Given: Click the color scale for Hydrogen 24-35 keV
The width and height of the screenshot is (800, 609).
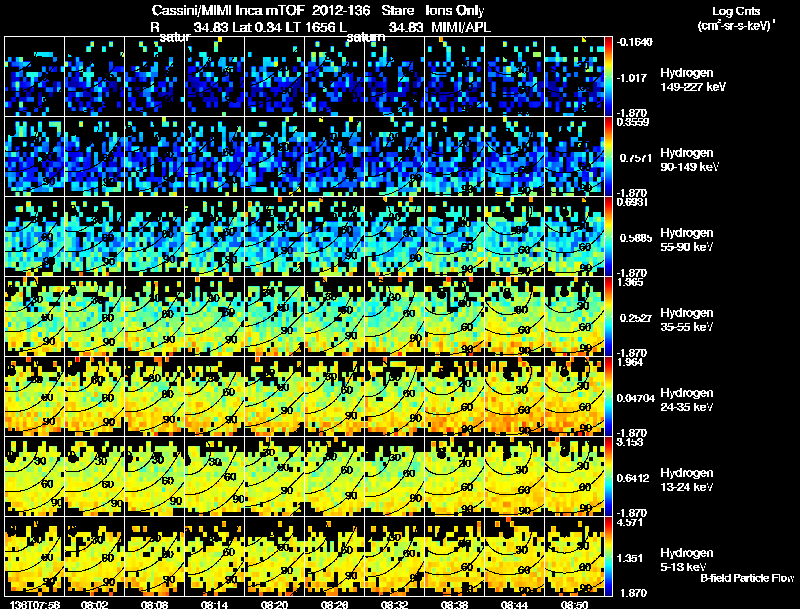Looking at the screenshot, I should click(608, 396).
